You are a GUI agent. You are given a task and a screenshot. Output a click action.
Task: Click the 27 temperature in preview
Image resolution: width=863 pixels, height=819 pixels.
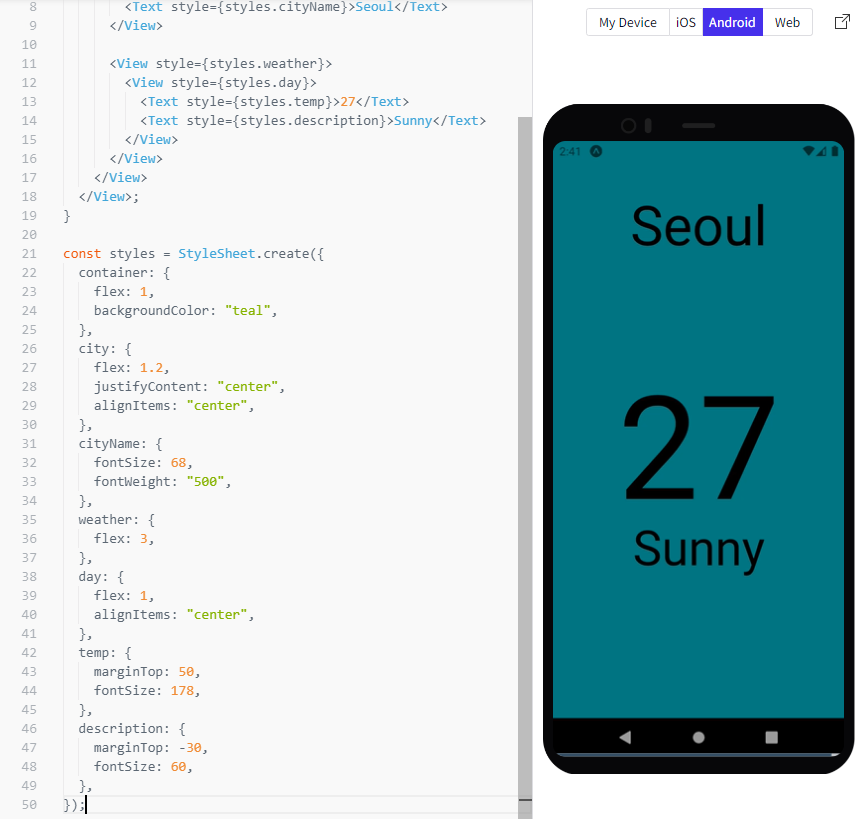tap(698, 447)
